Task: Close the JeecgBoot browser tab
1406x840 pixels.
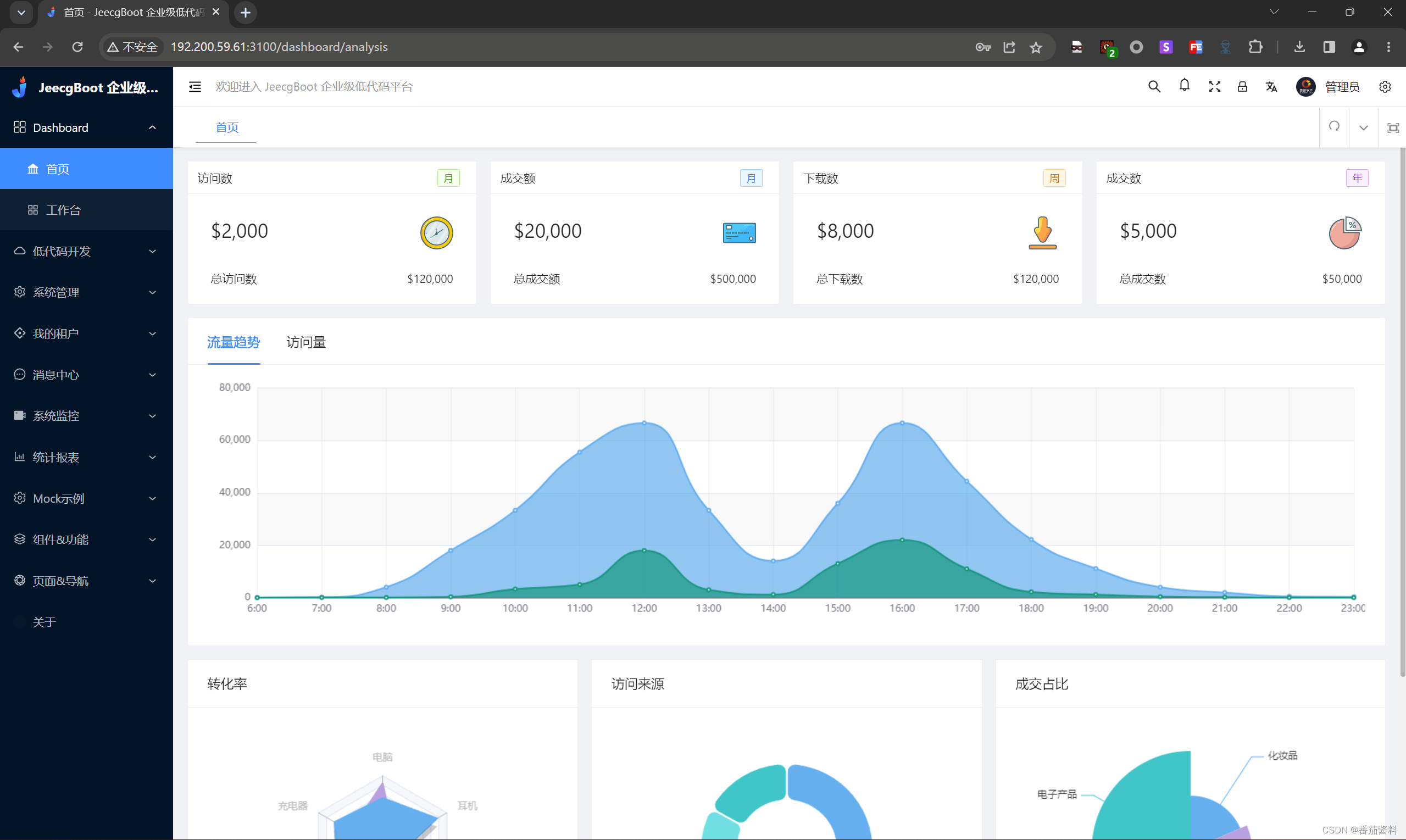Action: click(x=216, y=12)
